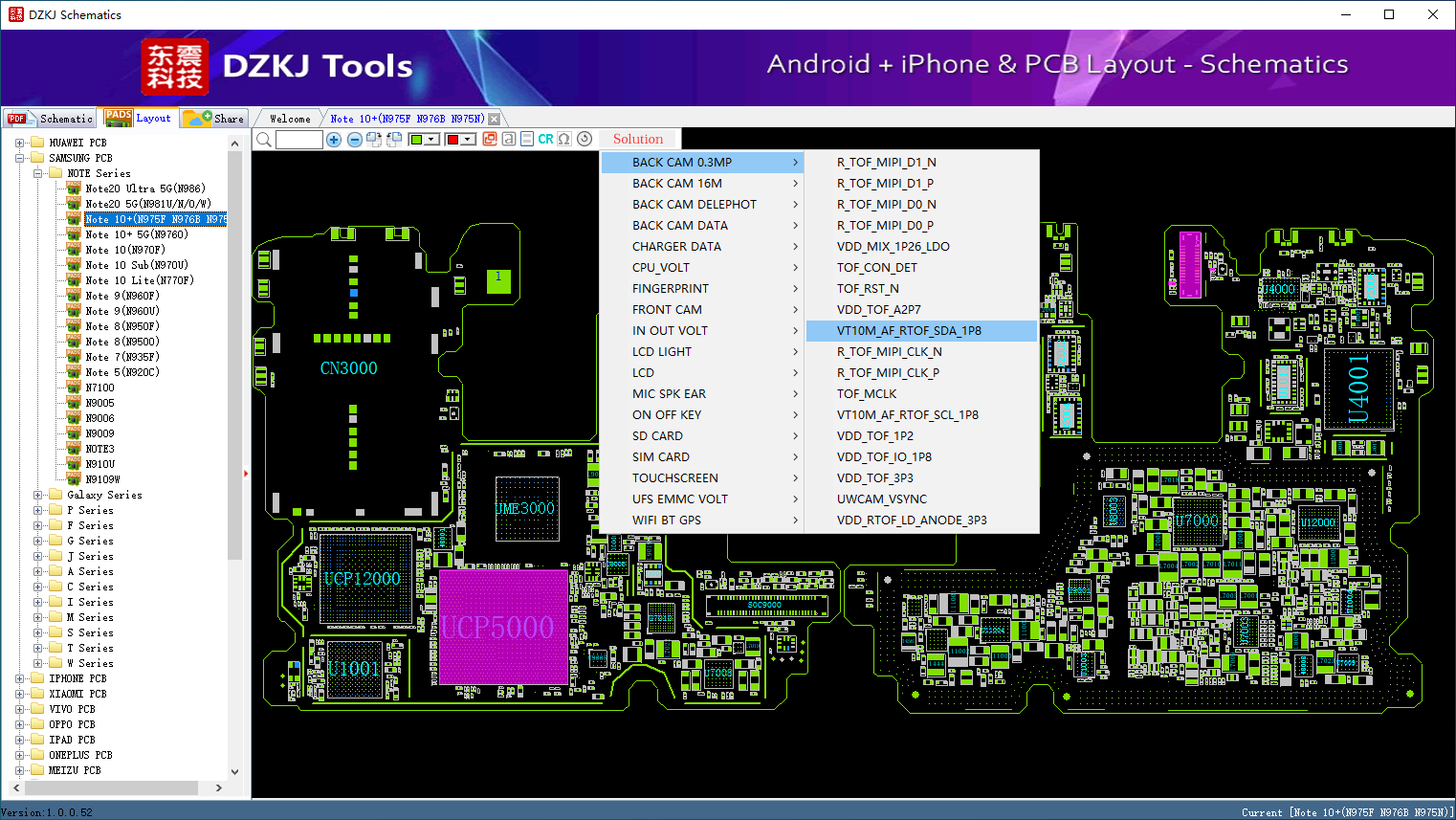Click tree scrollbar up arrow
The width and height of the screenshot is (1456, 820).
tap(235, 144)
